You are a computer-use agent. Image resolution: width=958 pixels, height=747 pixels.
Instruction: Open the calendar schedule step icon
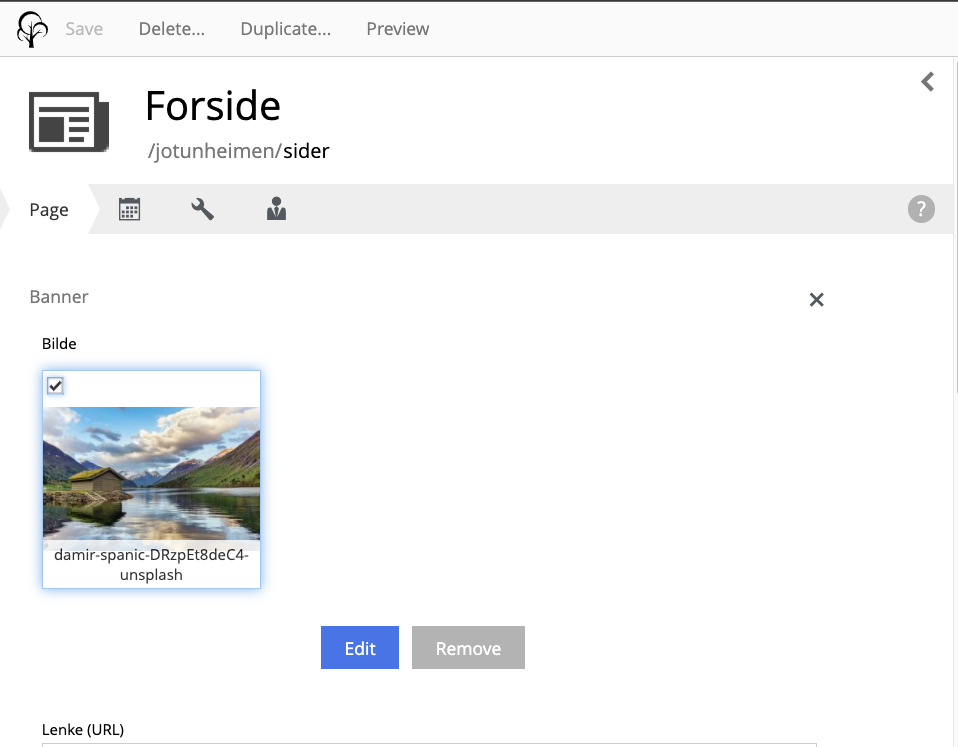129,209
